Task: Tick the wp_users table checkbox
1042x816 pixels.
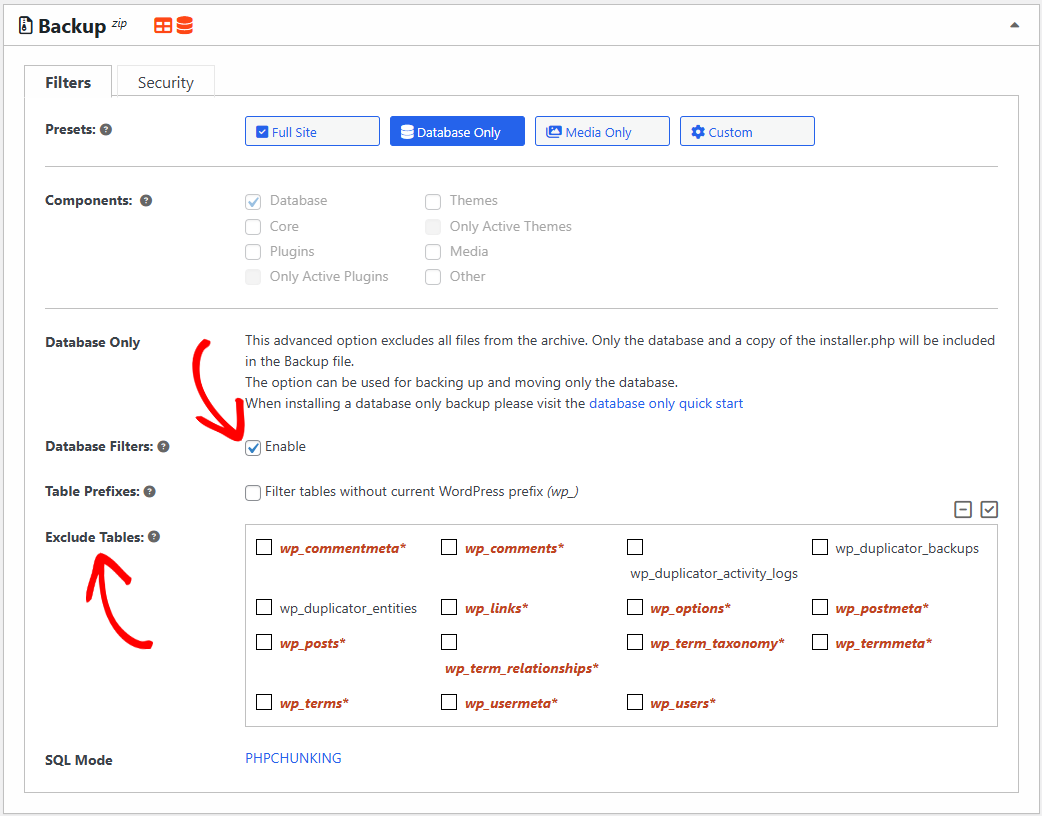Action: (635, 702)
